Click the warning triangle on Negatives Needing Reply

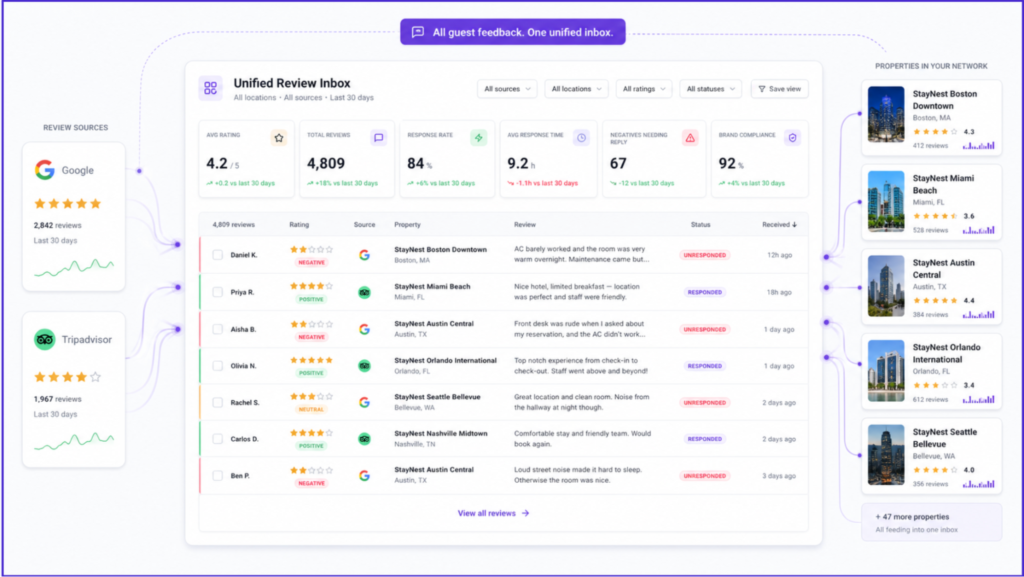(x=690, y=138)
